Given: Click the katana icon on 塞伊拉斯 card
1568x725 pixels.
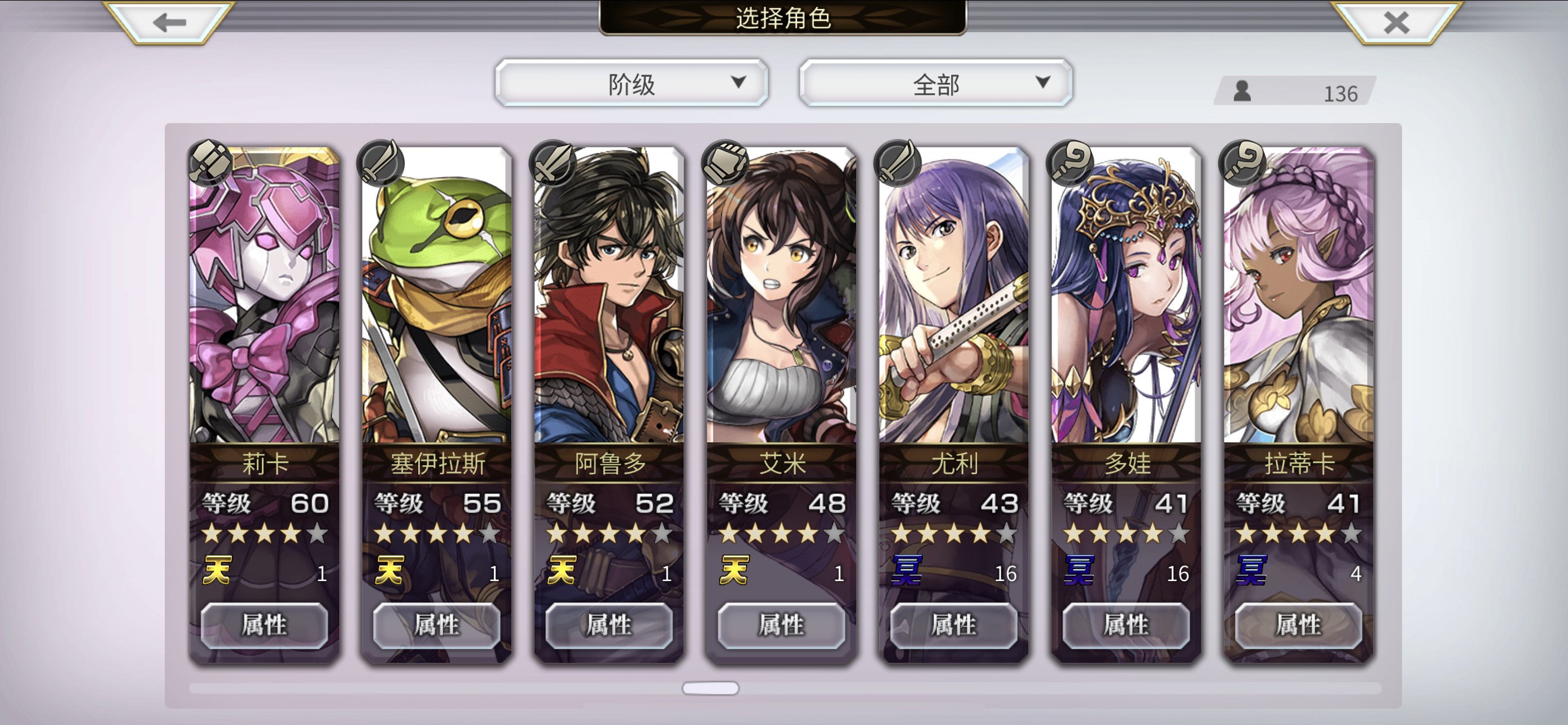Looking at the screenshot, I should coord(382,162).
